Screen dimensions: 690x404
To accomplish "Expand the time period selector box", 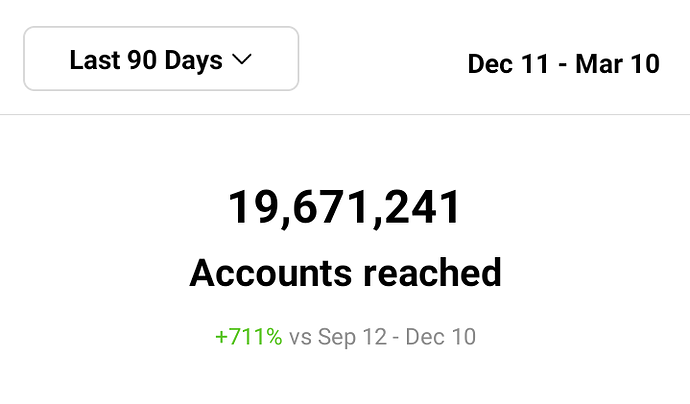I will tap(161, 59).
